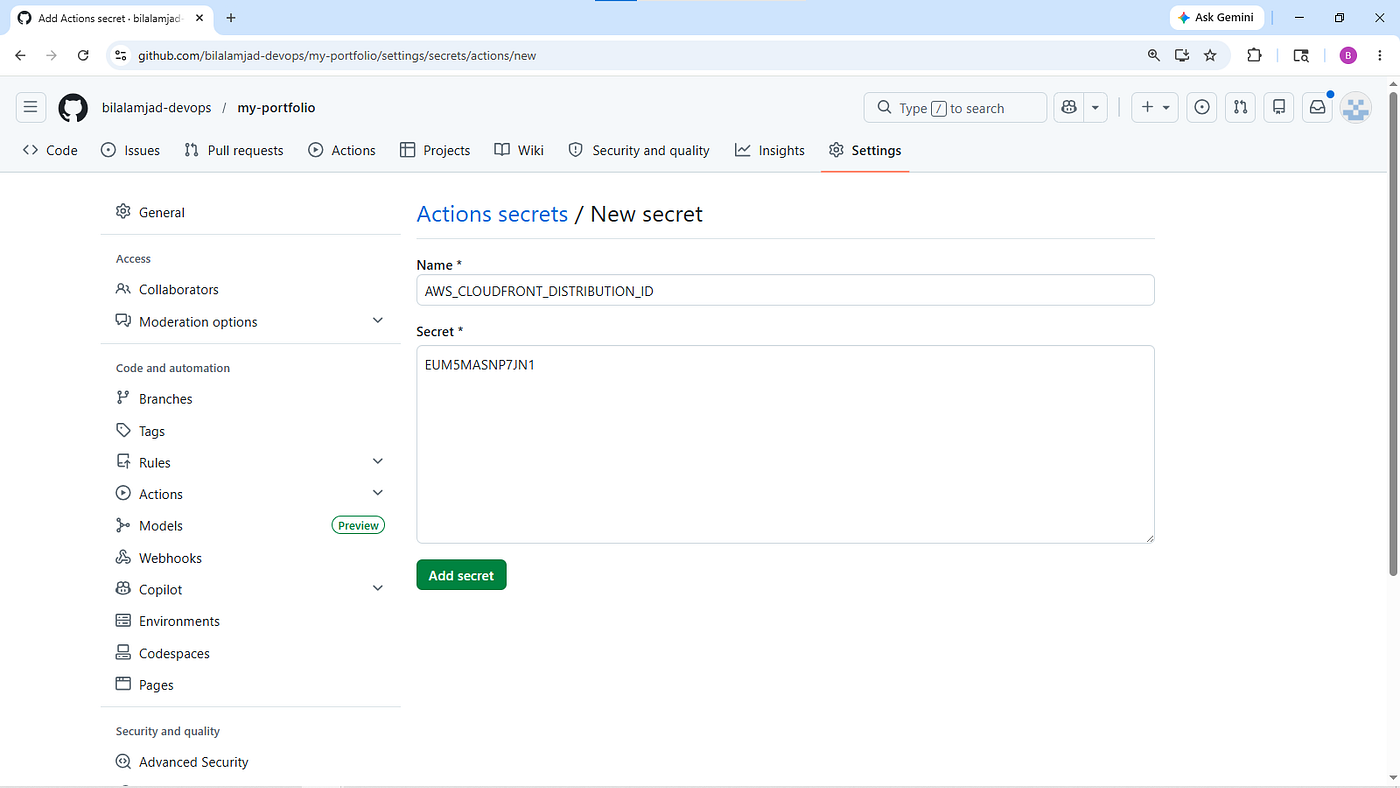This screenshot has height=788, width=1400.
Task: Expand the sidebar Actions section chevron
Action: tap(378, 493)
